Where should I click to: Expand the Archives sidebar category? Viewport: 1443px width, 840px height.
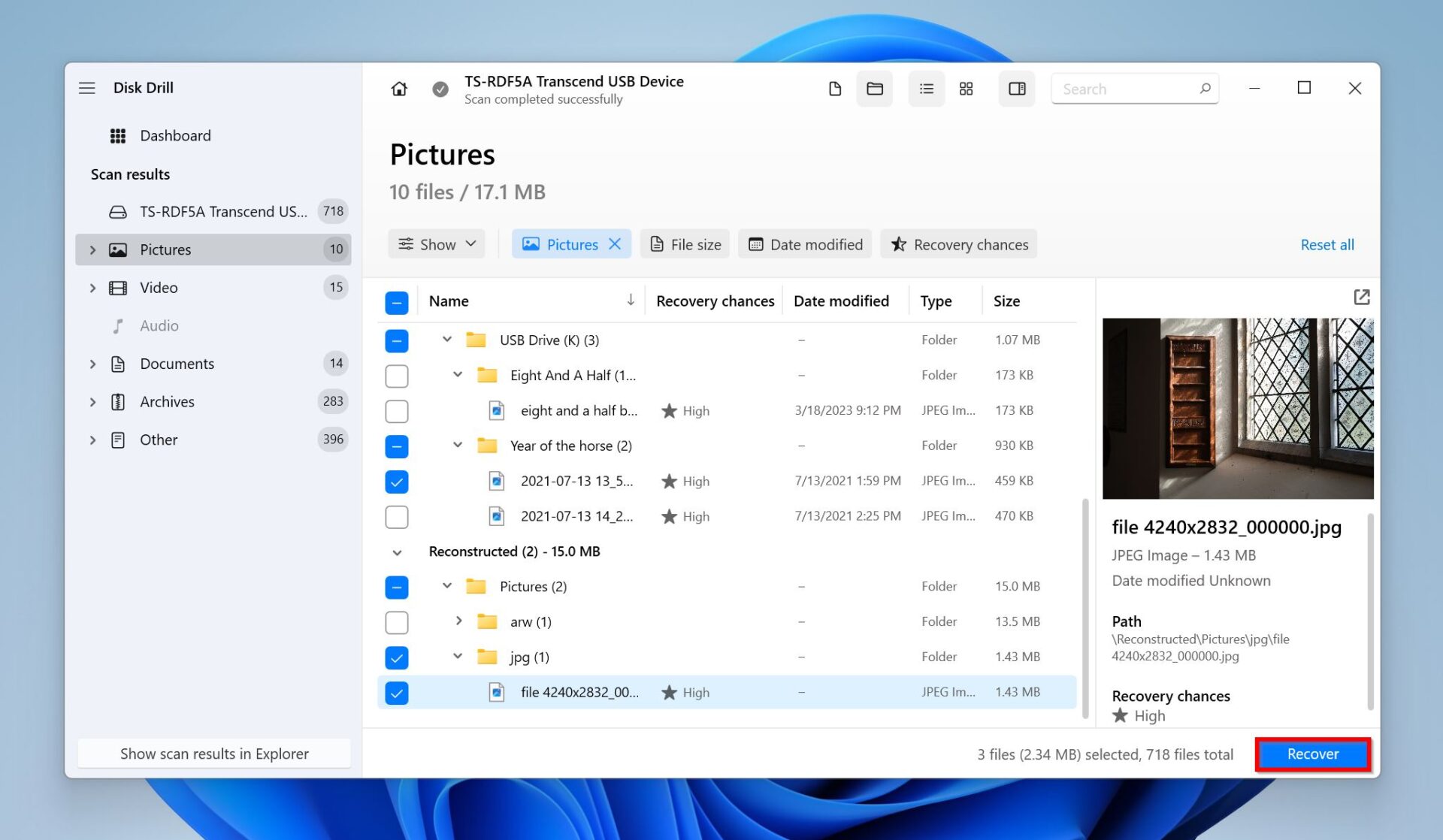[92, 401]
